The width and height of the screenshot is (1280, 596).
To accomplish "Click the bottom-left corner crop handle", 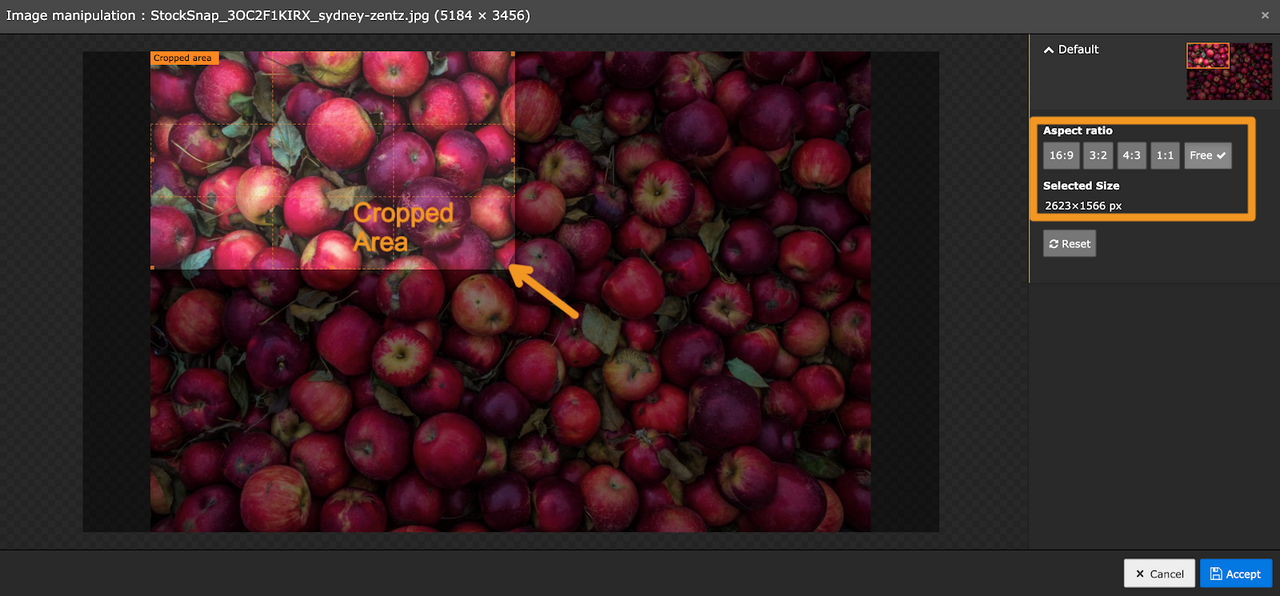I will point(152,268).
